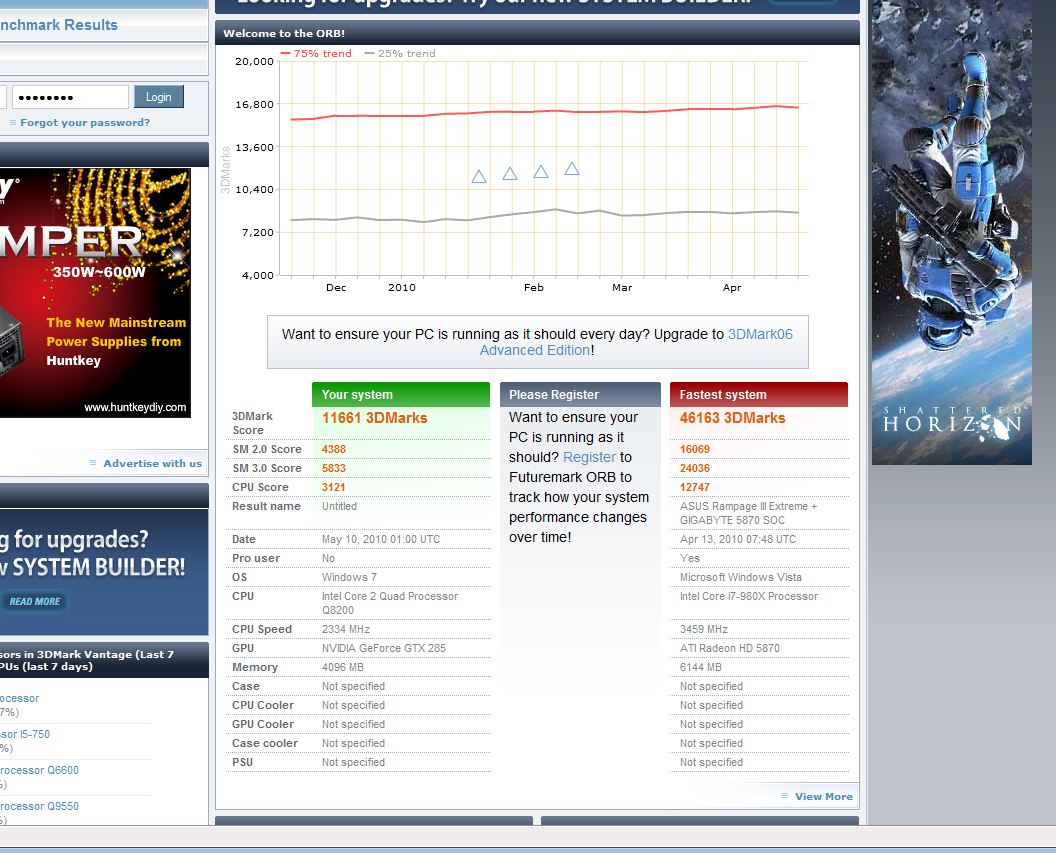This screenshot has height=853, width=1056.
Task: Click the 'Benchmark Results' heading
Action: (59, 25)
